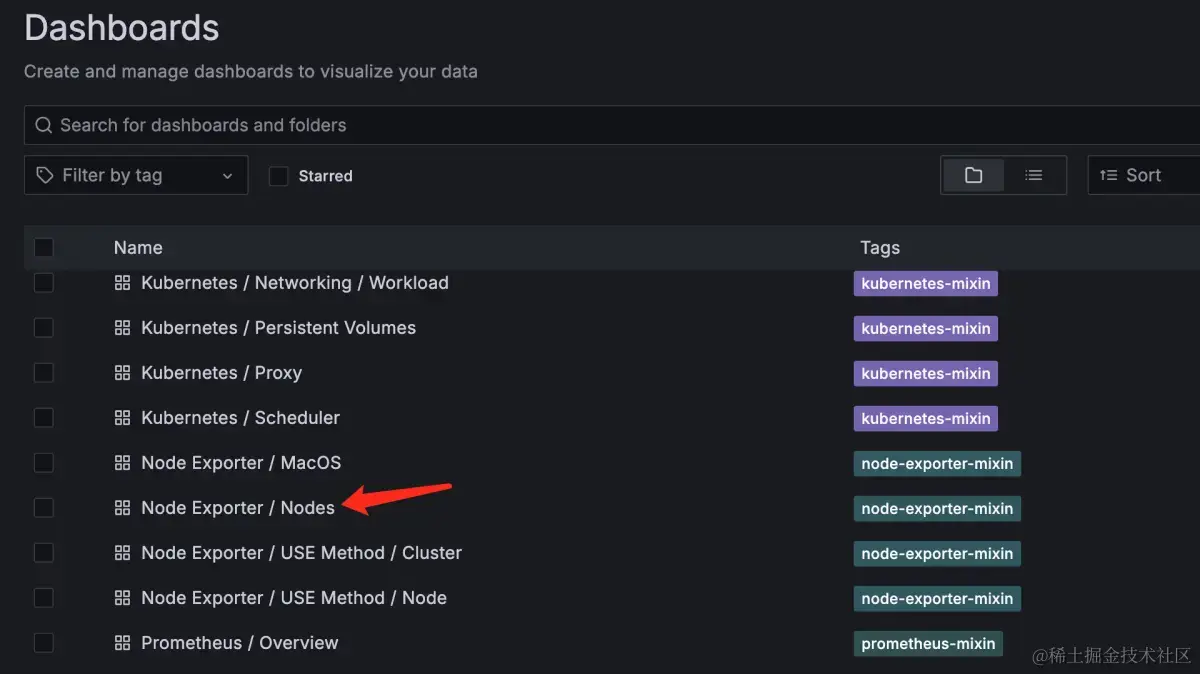Tick the checkbox for Kubernetes / Scheduler

(44, 418)
